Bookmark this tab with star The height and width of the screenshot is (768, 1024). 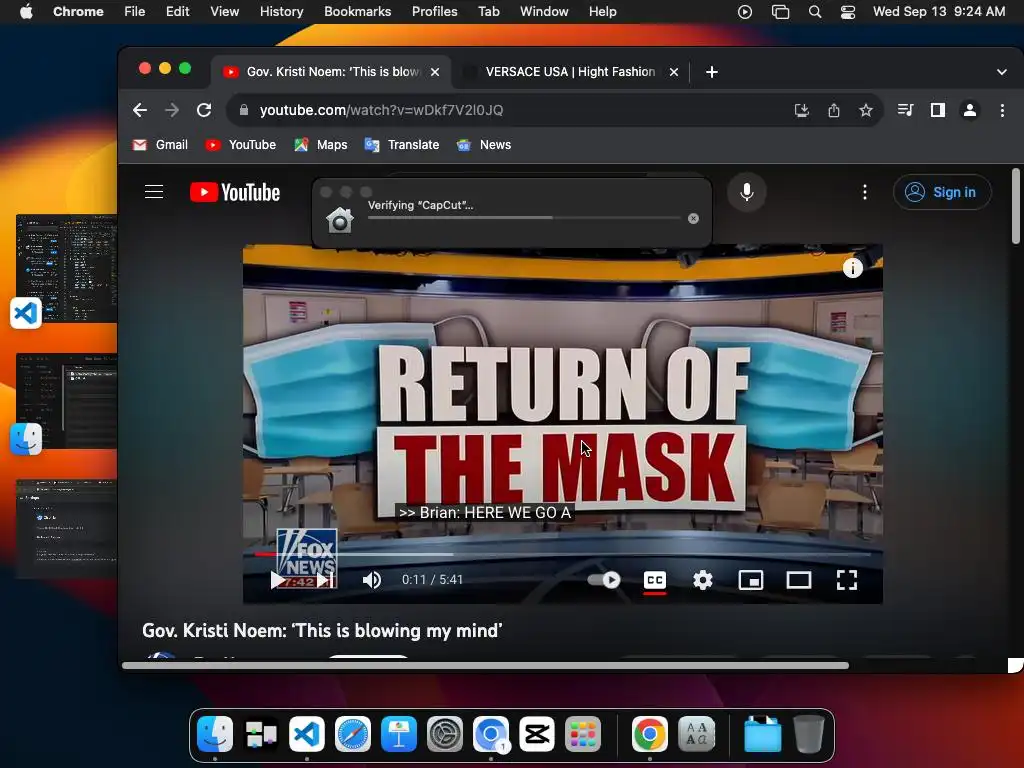[865, 110]
